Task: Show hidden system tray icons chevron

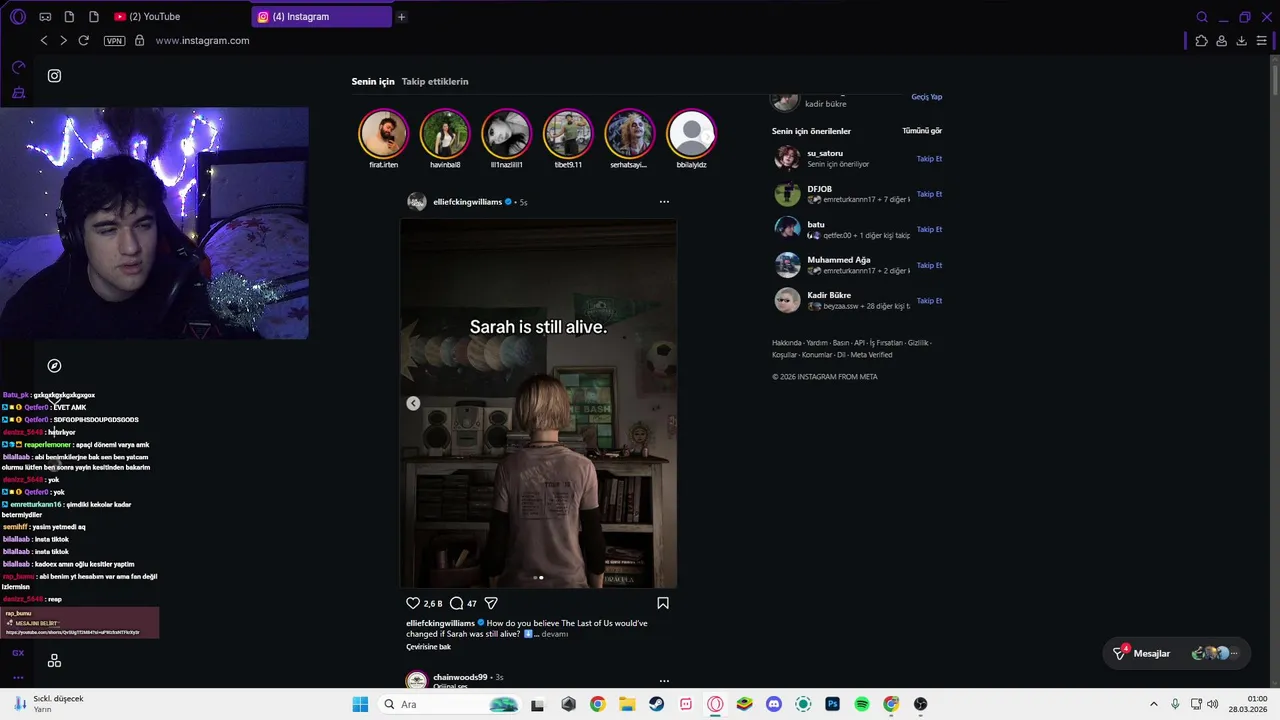Action: pyautogui.click(x=1153, y=704)
